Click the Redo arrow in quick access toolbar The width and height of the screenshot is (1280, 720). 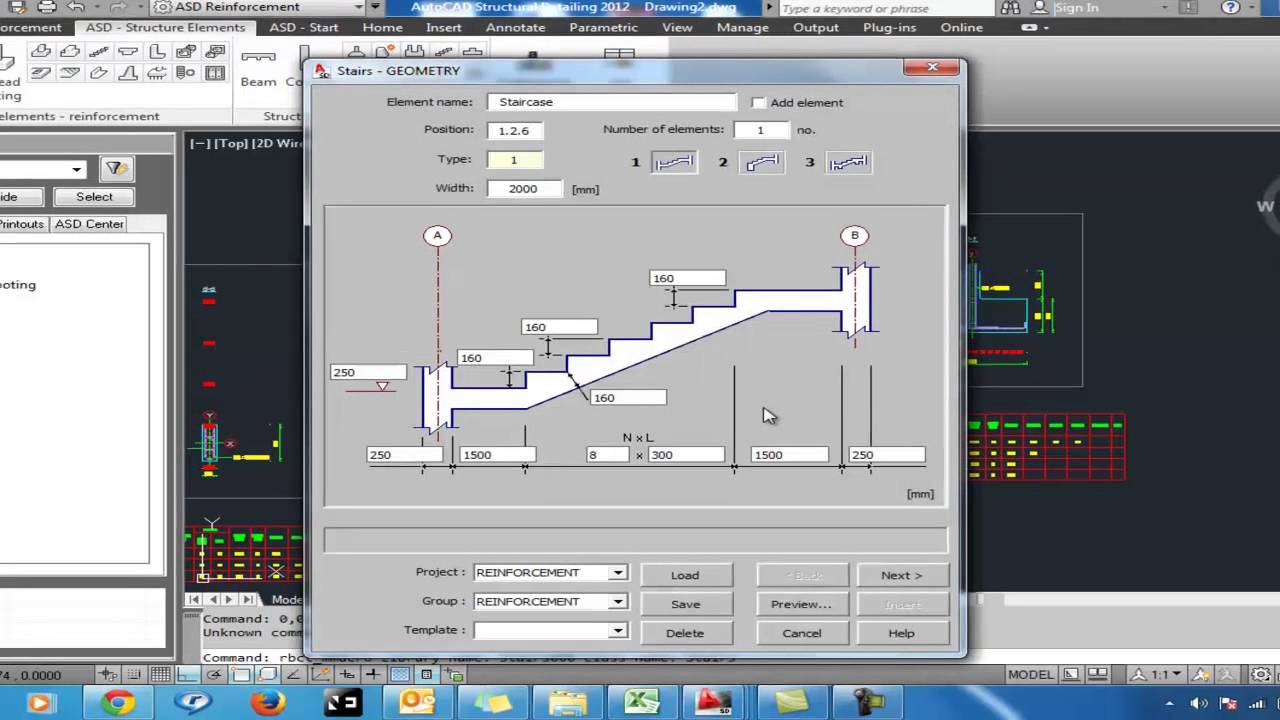click(x=118, y=7)
